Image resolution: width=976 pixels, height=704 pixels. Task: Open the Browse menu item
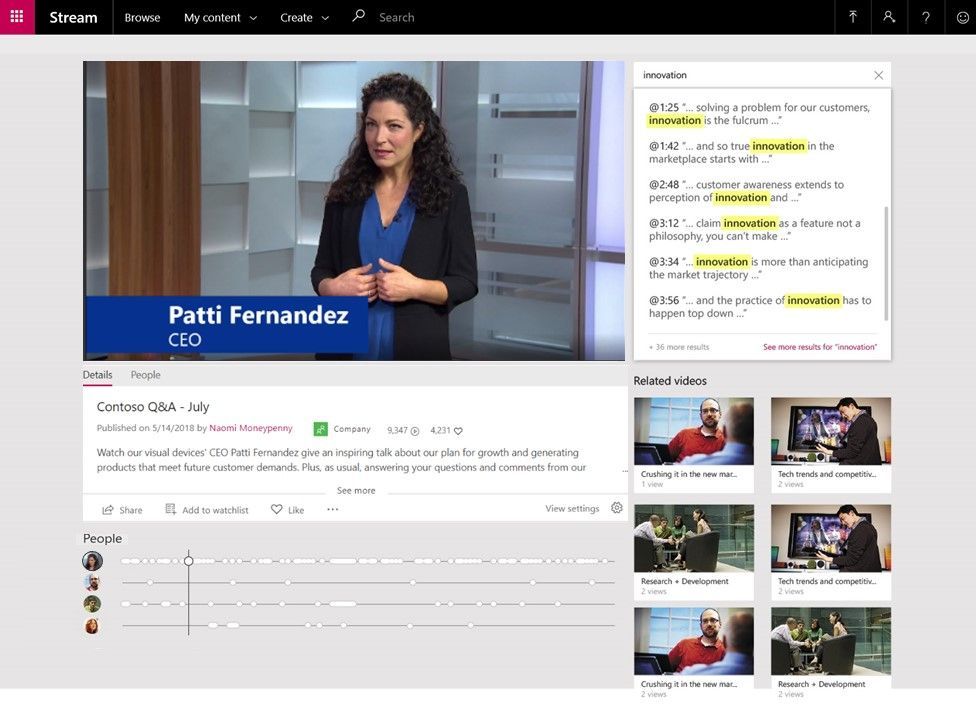click(142, 17)
